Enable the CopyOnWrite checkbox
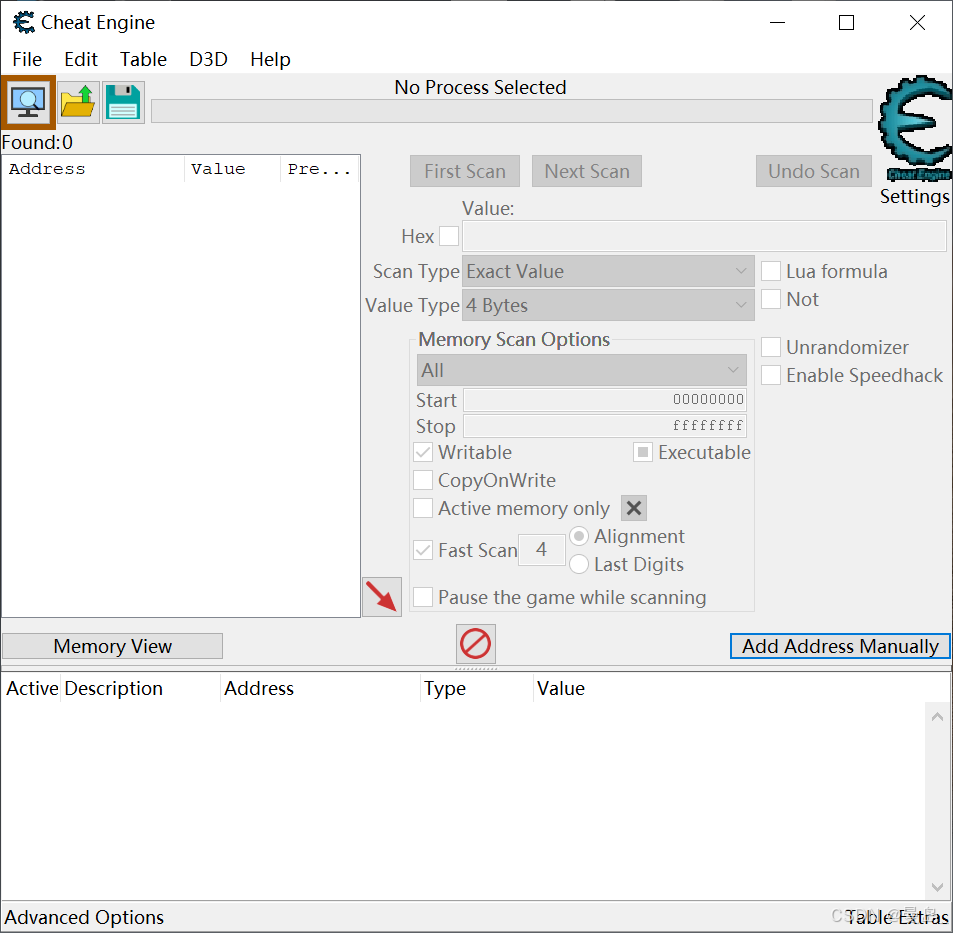Image resolution: width=953 pixels, height=933 pixels. click(x=423, y=480)
